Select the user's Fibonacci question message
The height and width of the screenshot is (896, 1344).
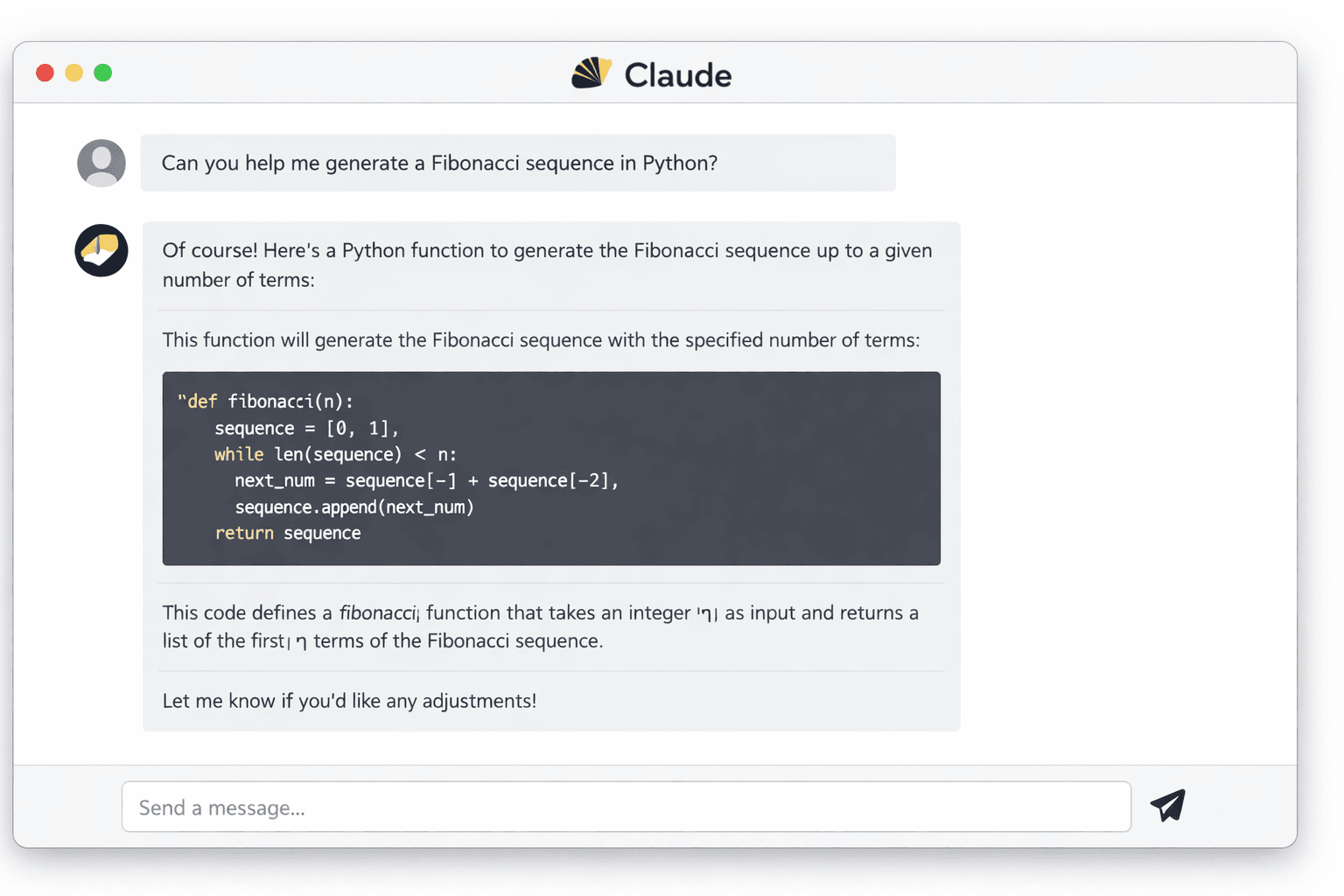[x=439, y=164]
